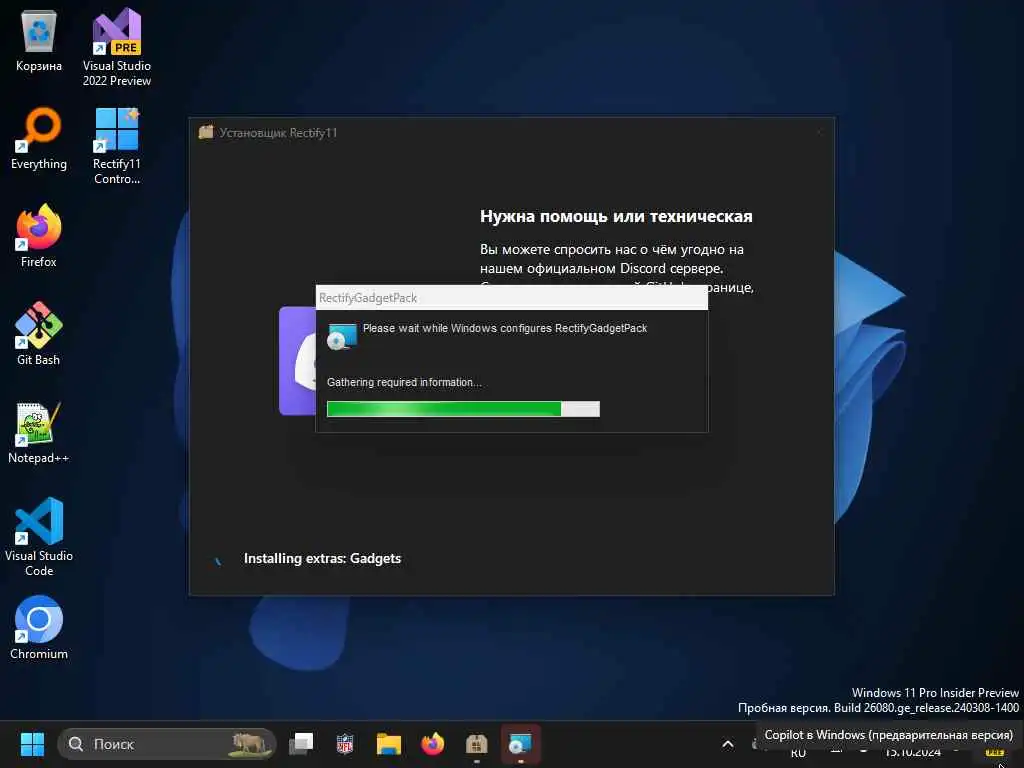This screenshot has width=1024, height=768.
Task: Click the loading spinner beside Installing extras
Action: pos(217,560)
